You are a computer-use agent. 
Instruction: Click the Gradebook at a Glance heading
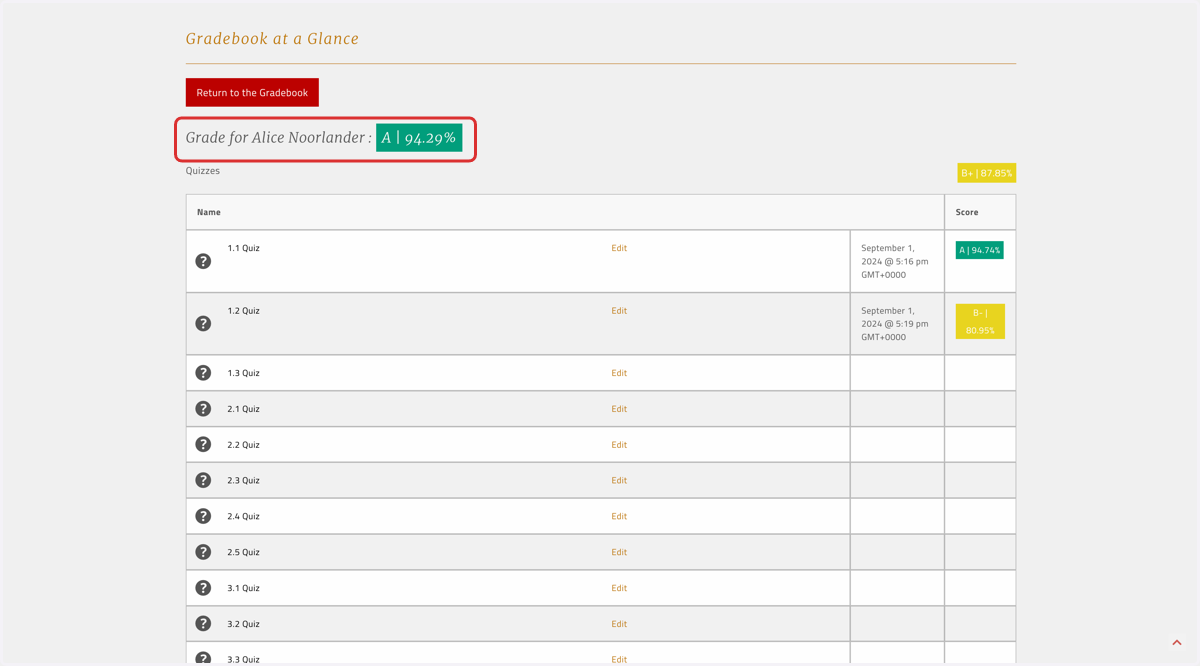tap(272, 39)
